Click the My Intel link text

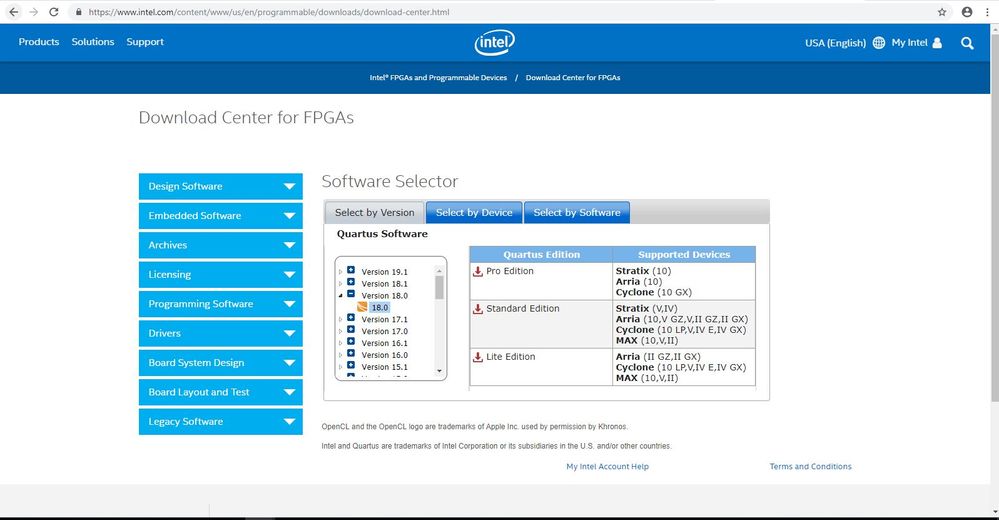[x=909, y=43]
